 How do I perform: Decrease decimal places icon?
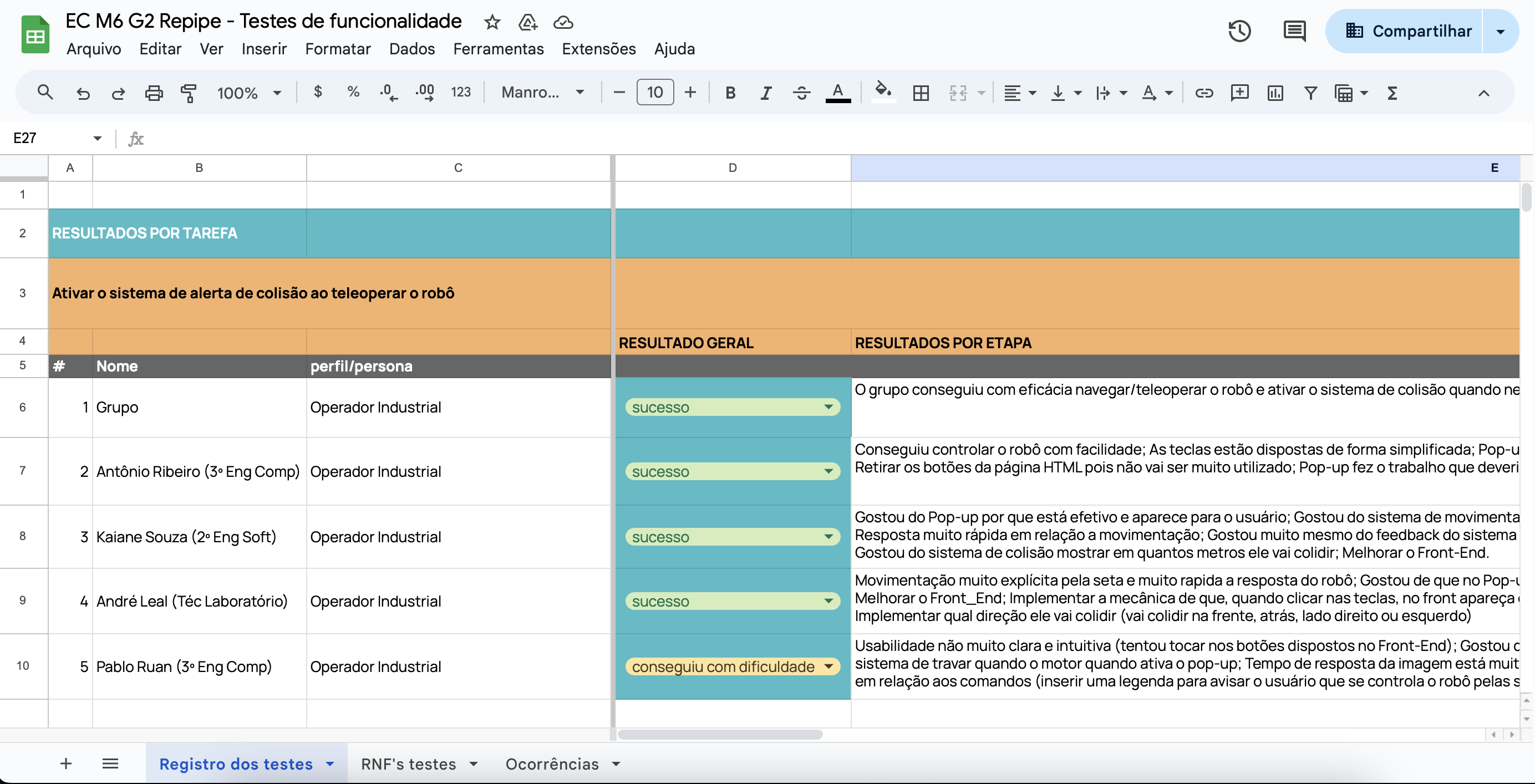click(x=389, y=93)
